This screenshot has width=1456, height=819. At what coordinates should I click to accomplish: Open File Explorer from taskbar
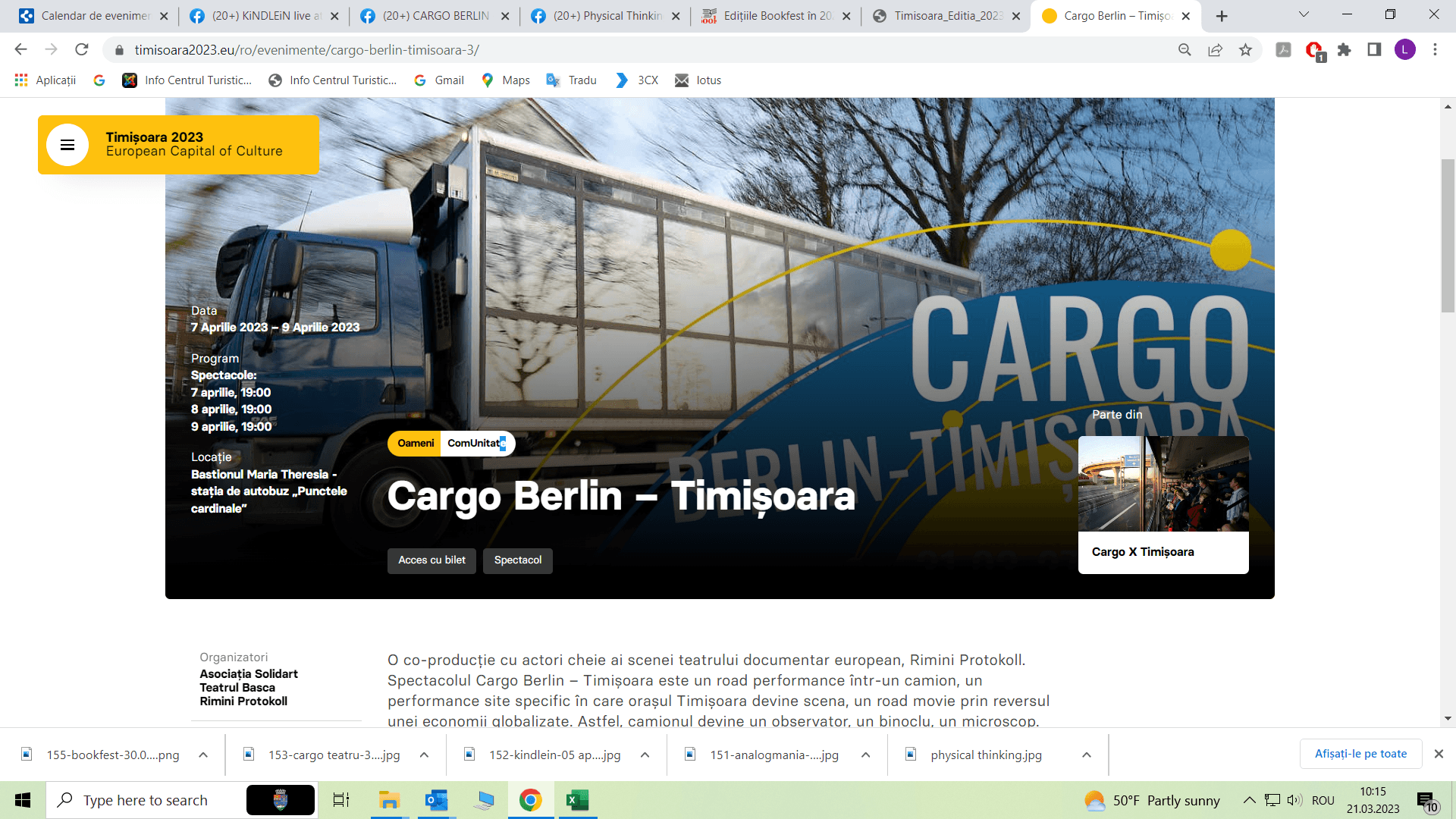tap(389, 800)
